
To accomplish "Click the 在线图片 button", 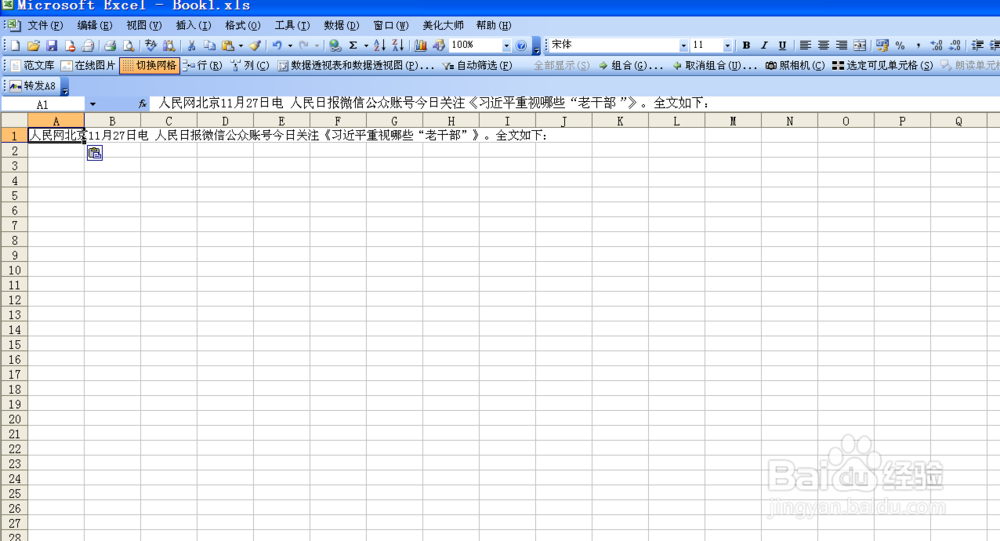I will (88, 66).
